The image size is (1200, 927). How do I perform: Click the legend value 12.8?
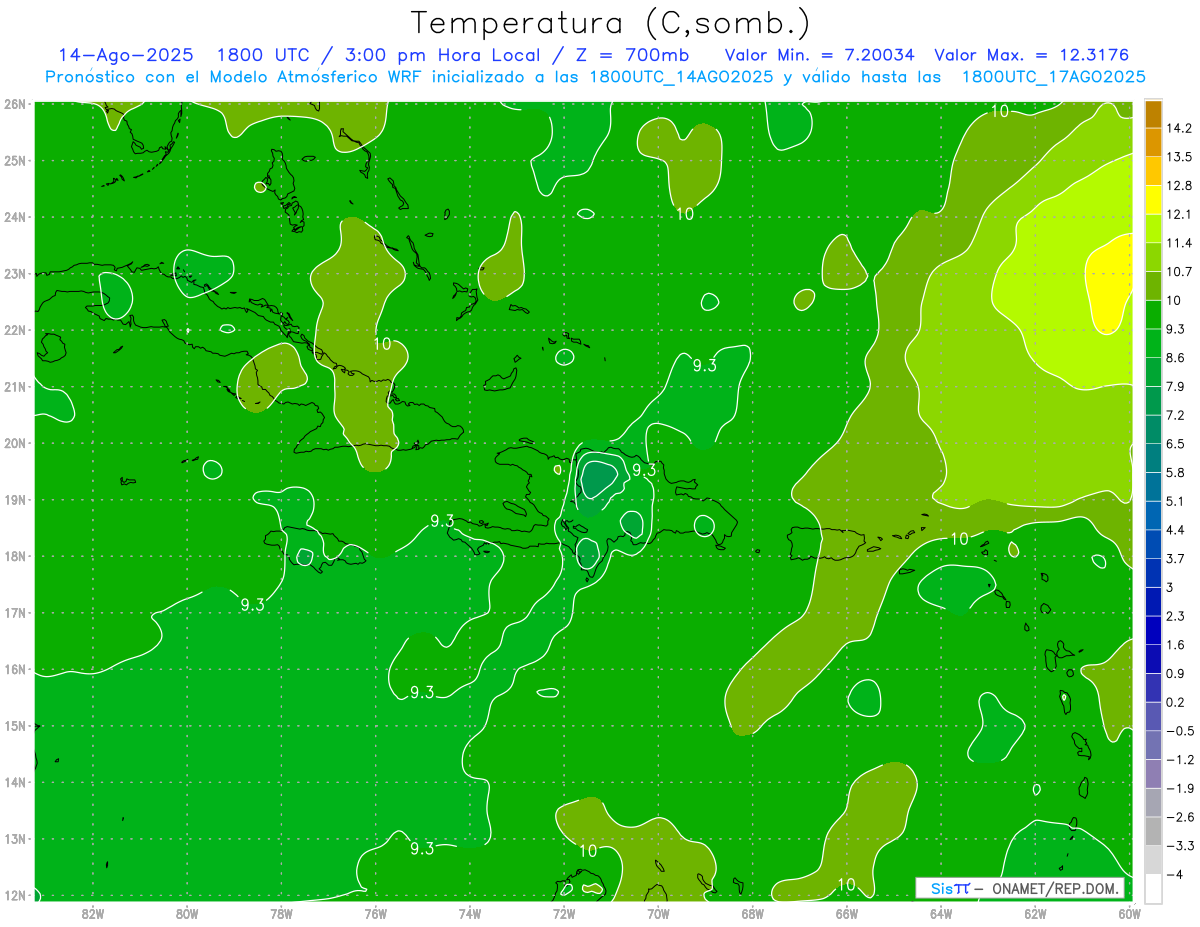tap(1178, 185)
